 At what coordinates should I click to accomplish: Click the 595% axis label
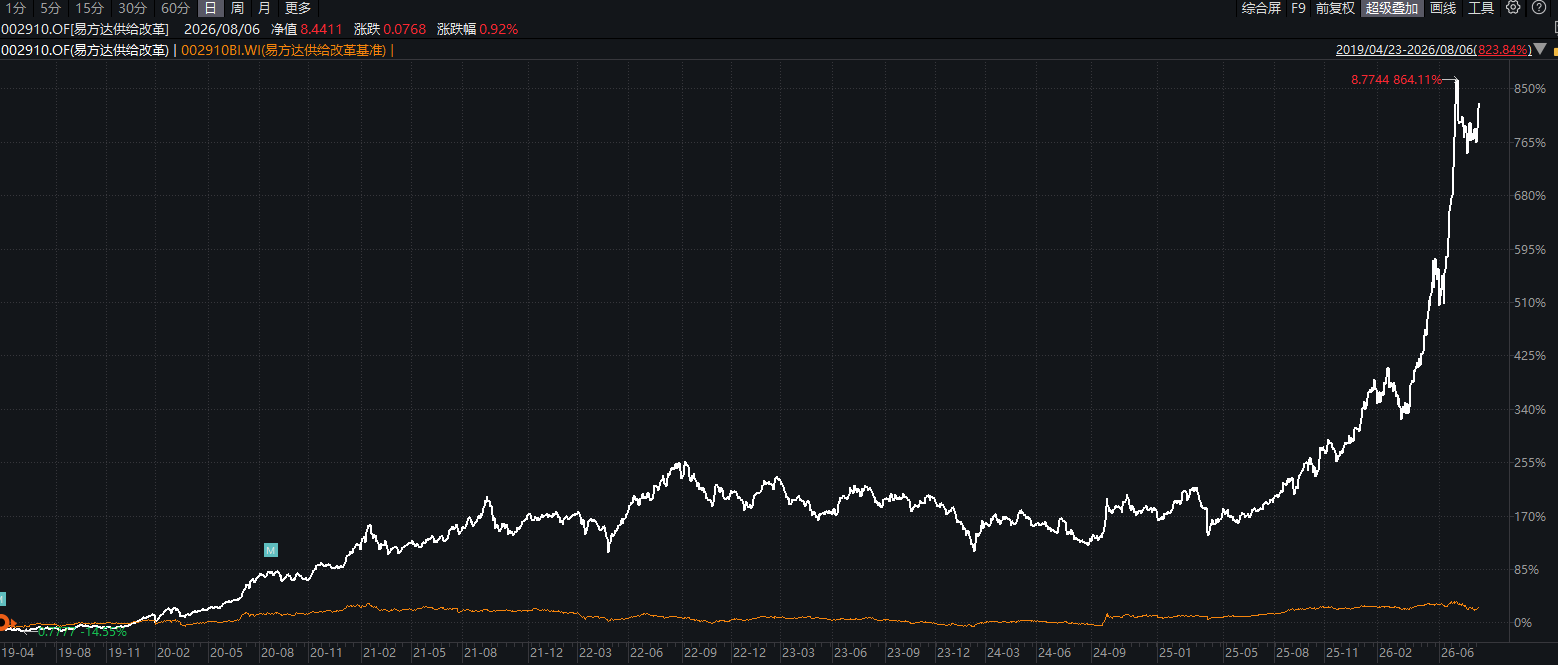(1530, 249)
